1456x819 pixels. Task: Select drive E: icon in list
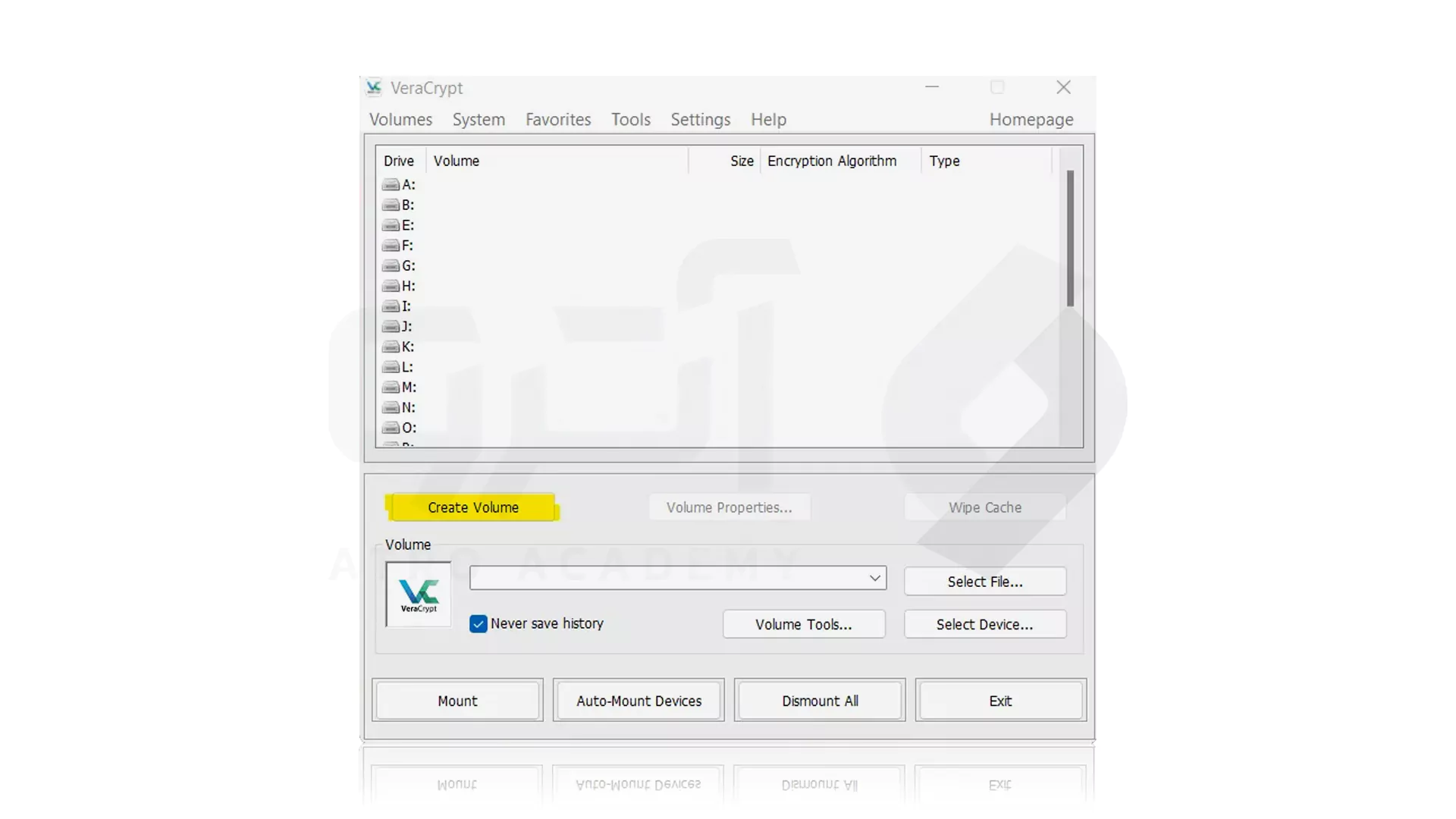391,225
